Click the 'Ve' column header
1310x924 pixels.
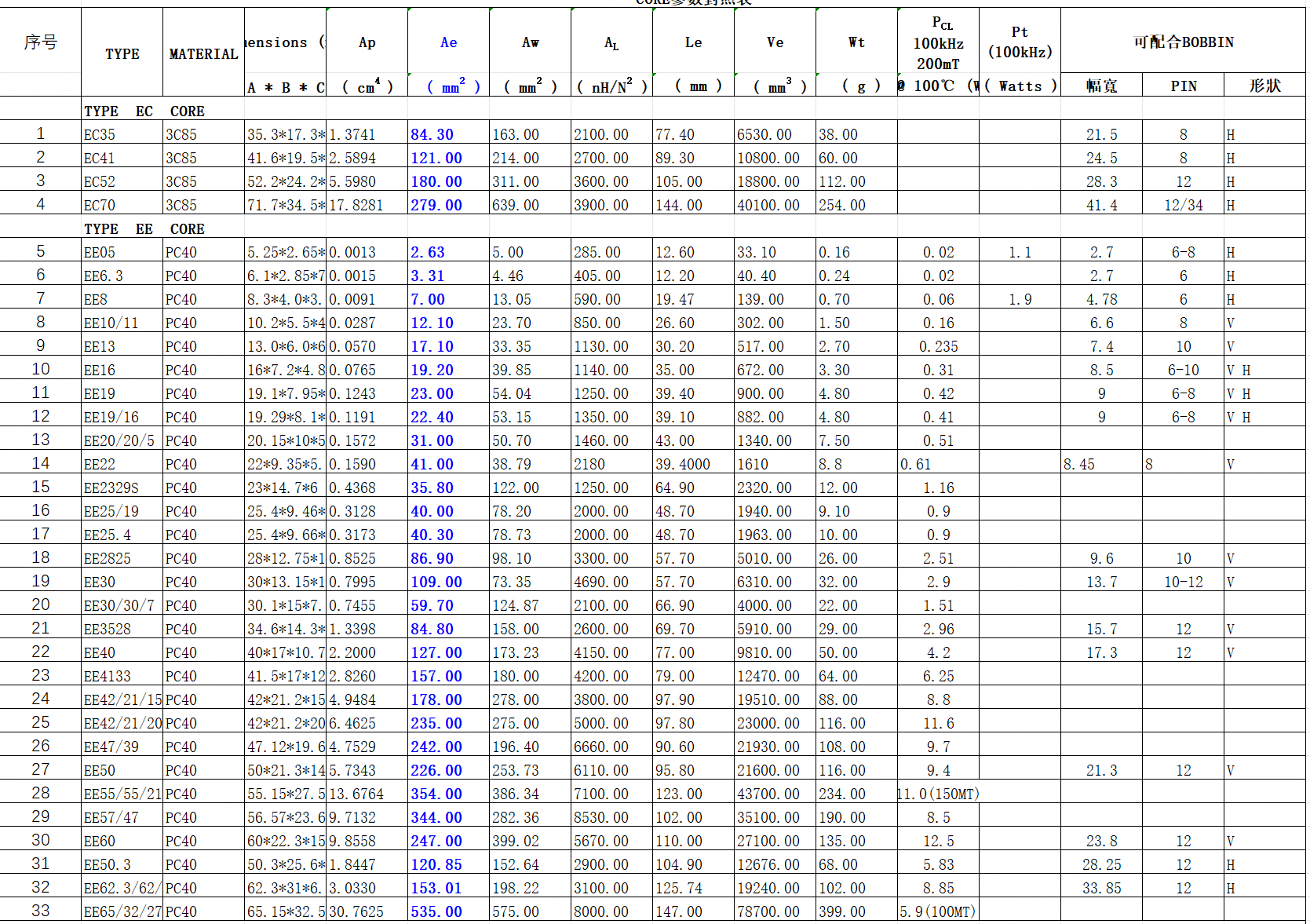coord(775,42)
